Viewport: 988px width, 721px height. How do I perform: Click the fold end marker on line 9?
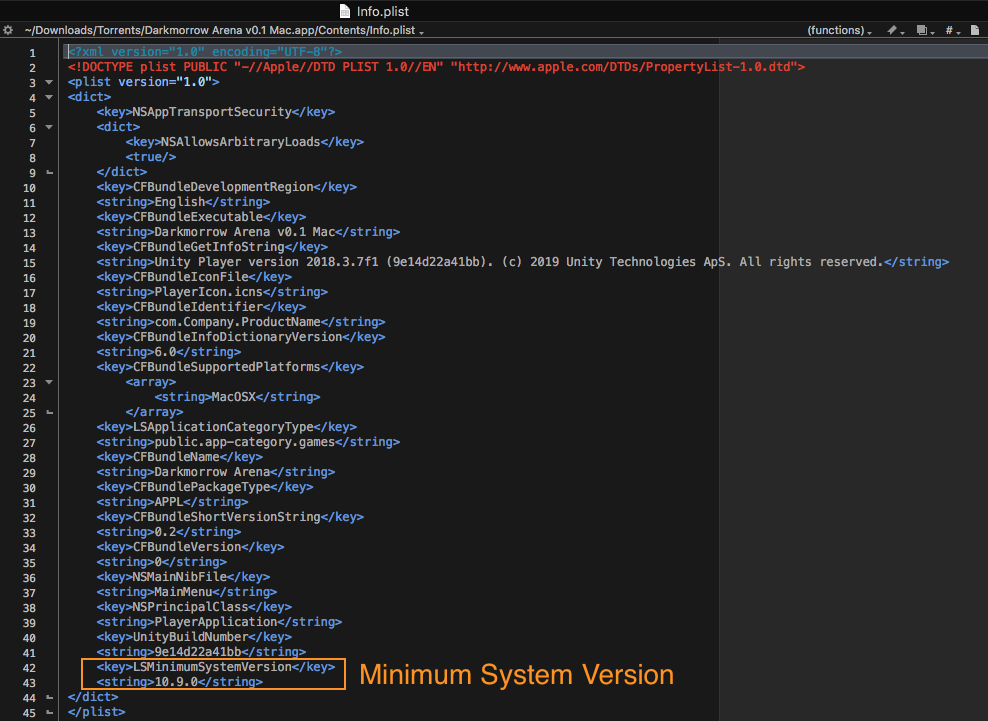click(50, 172)
